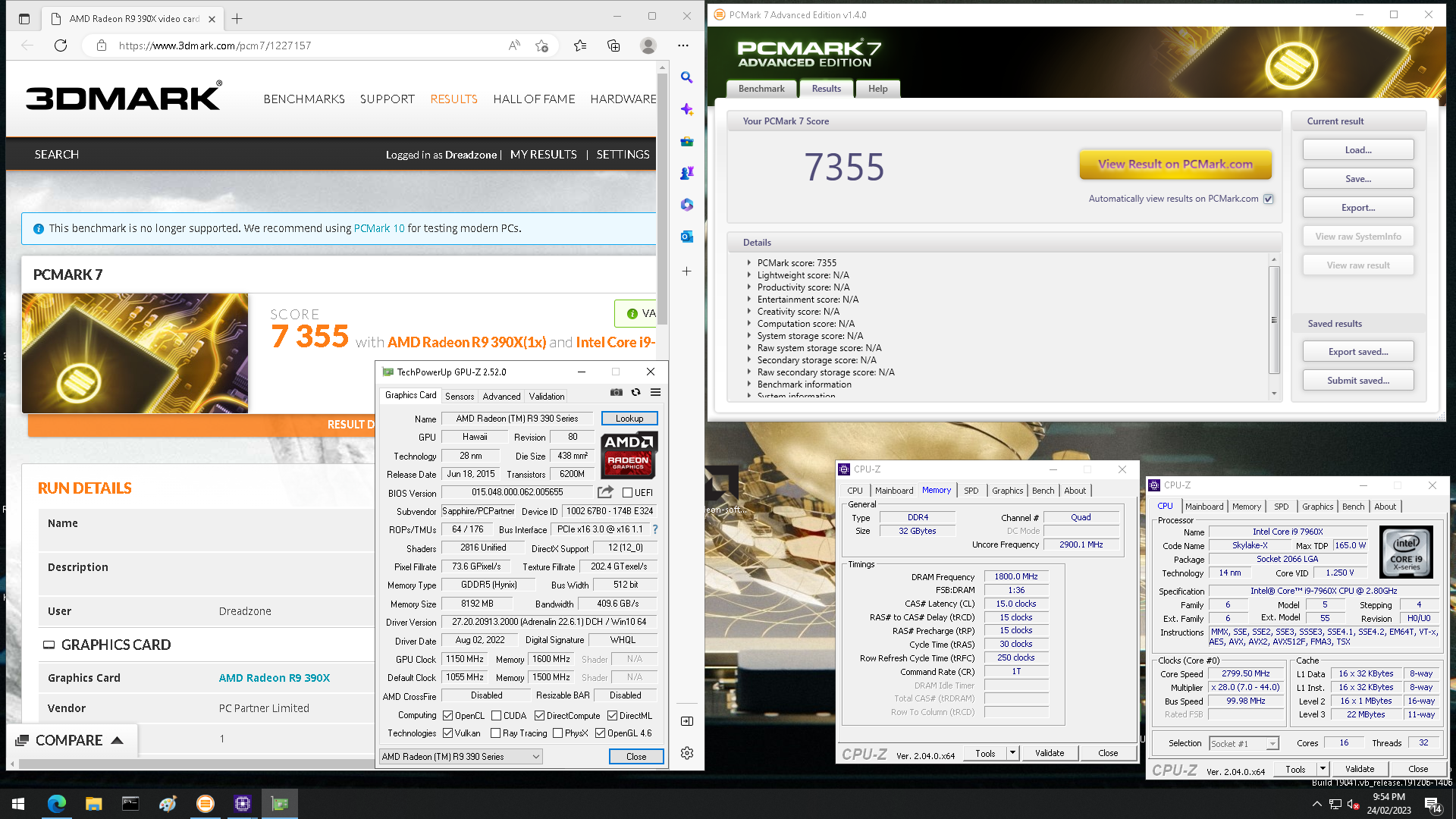The image size is (1456, 819).
Task: Click the browser reload button
Action: [61, 45]
